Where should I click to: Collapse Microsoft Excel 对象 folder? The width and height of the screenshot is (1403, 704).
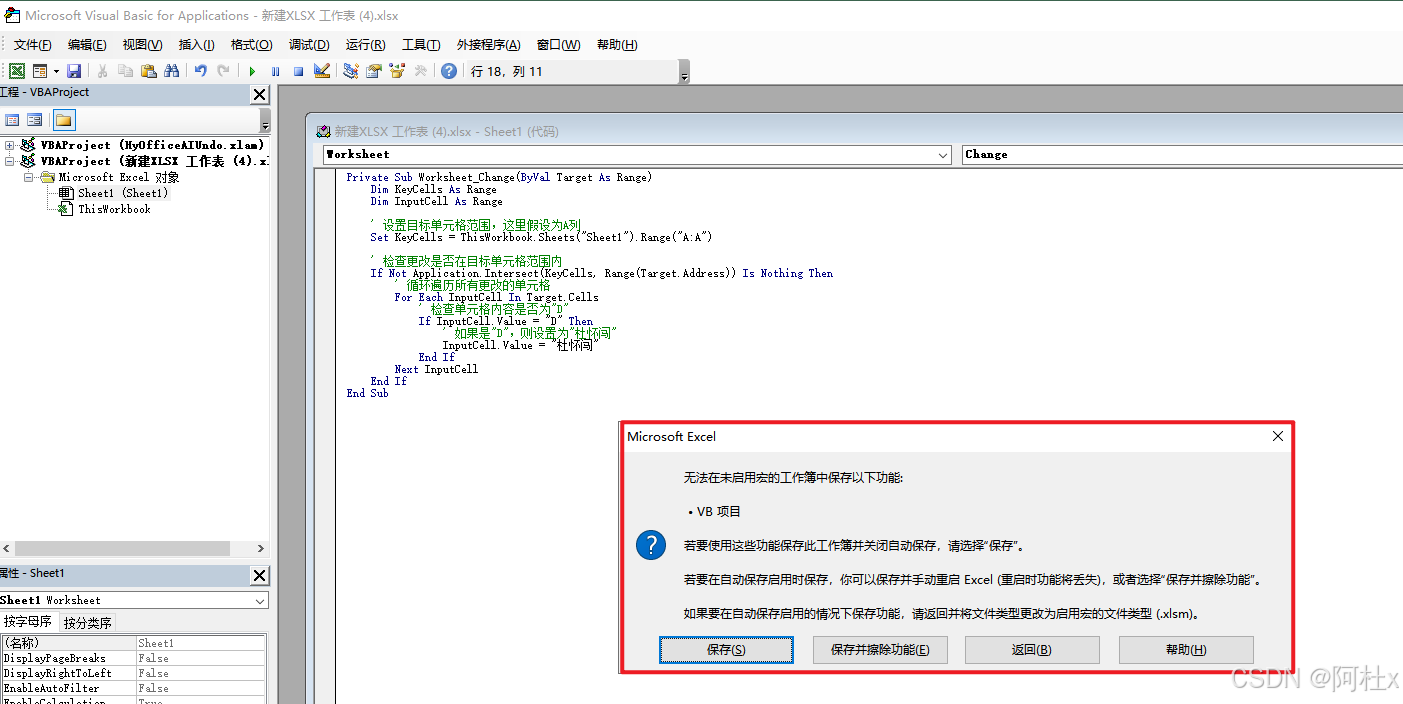tap(30, 177)
